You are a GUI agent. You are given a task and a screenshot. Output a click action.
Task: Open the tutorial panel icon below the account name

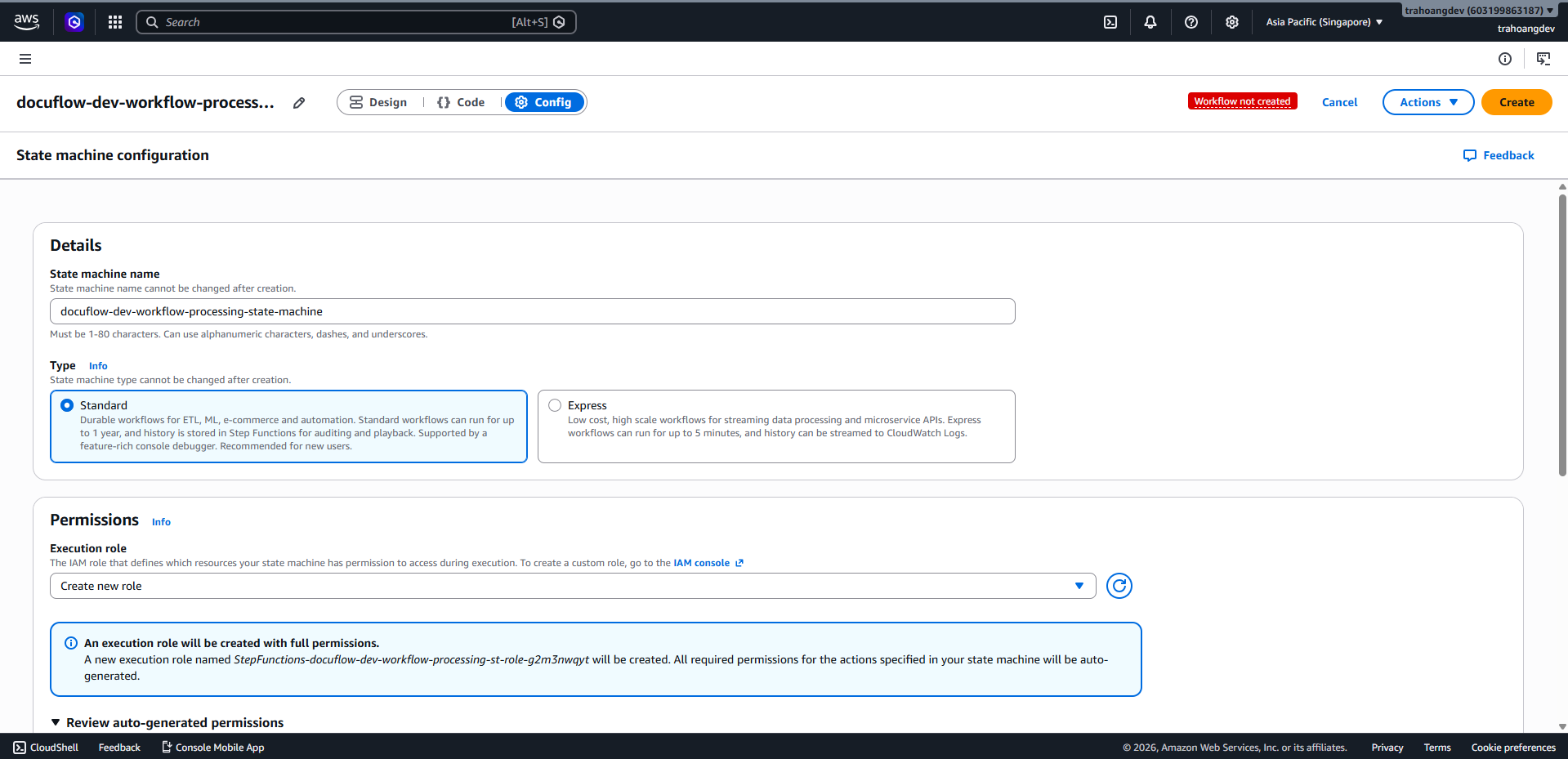(1543, 59)
